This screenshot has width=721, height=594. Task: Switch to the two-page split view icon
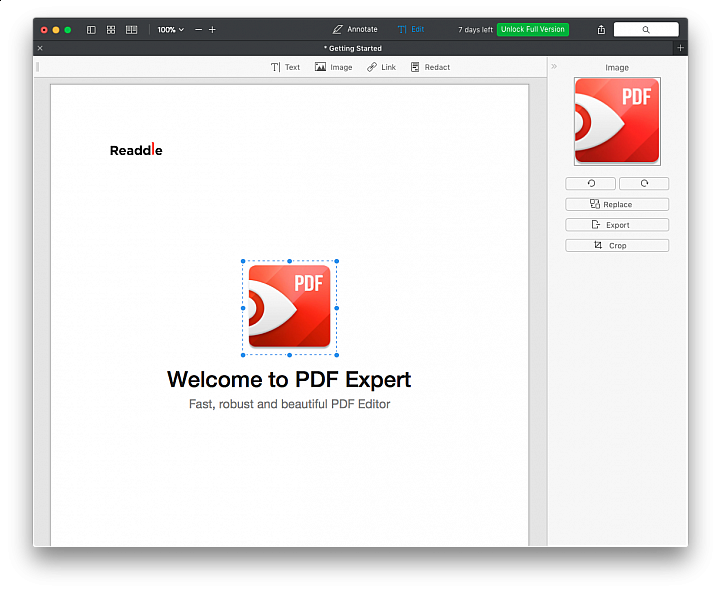coord(131,30)
